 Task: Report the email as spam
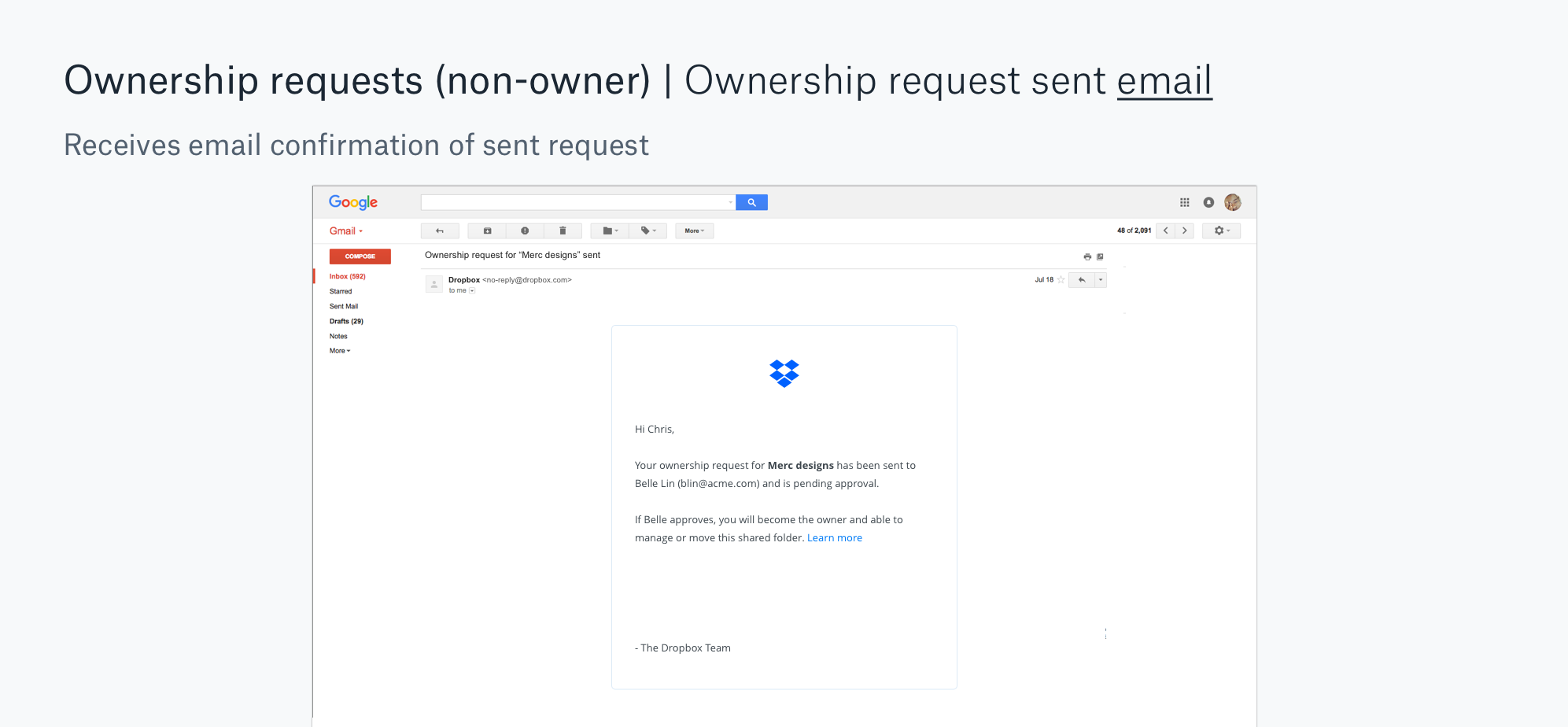(x=526, y=231)
